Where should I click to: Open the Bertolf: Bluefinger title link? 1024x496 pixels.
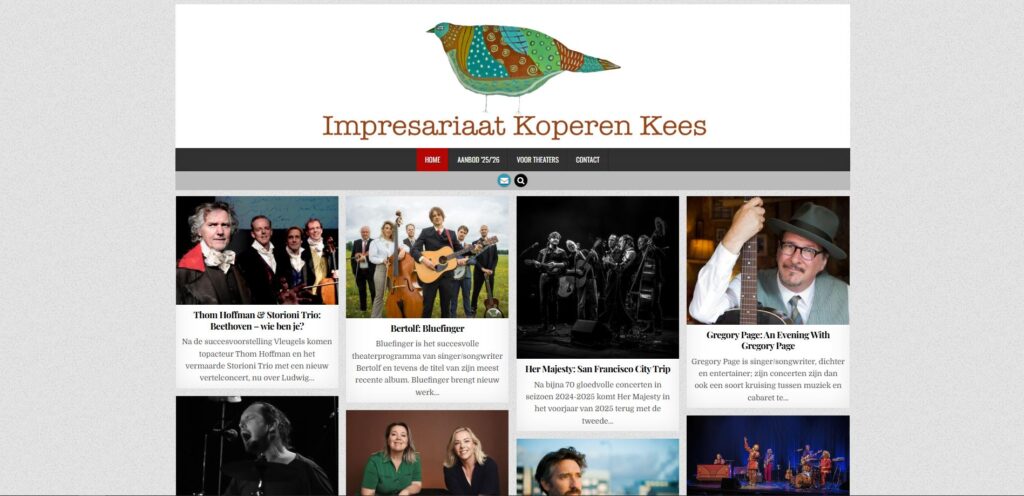[427, 328]
